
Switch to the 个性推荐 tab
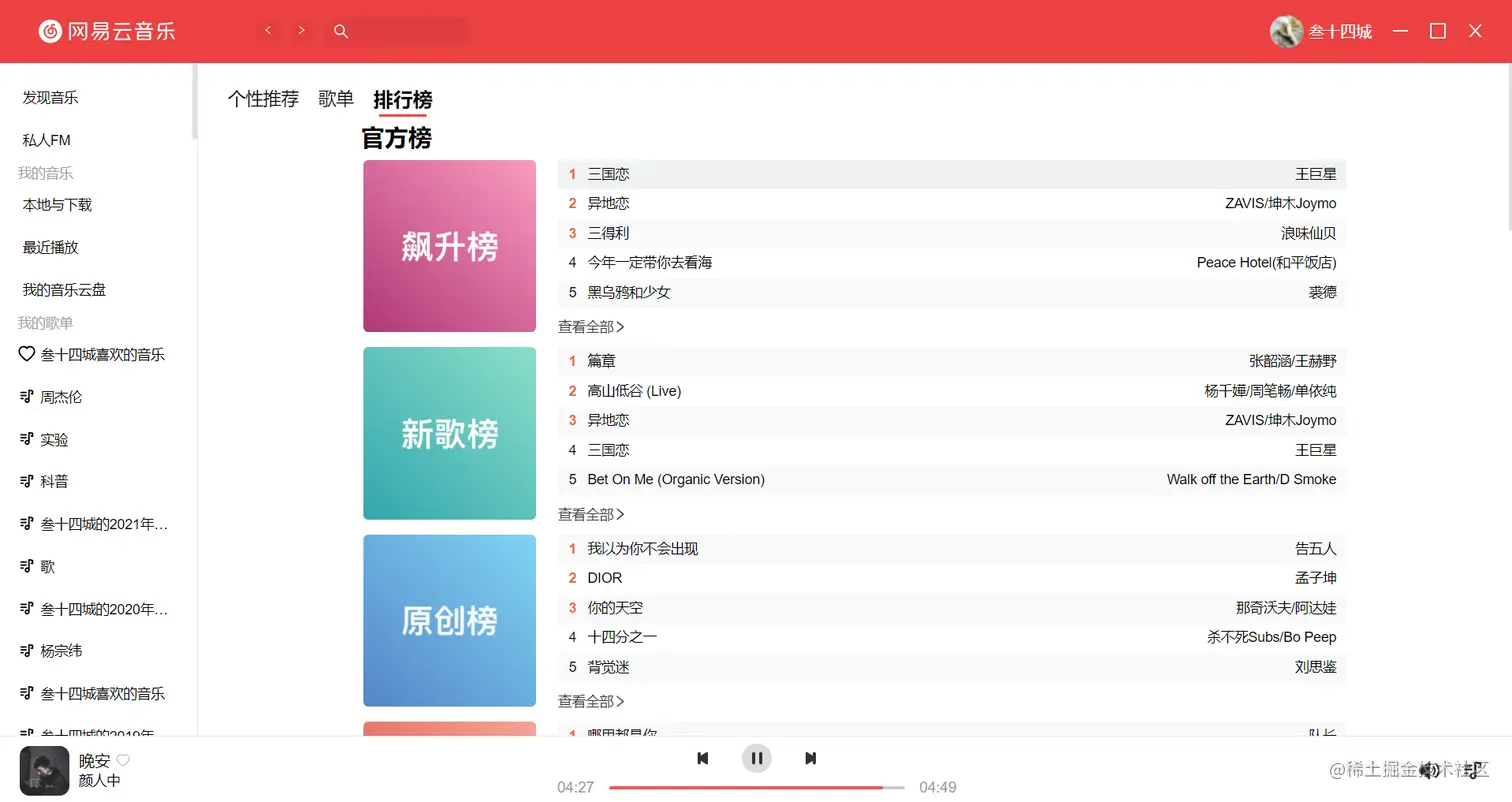coord(263,99)
